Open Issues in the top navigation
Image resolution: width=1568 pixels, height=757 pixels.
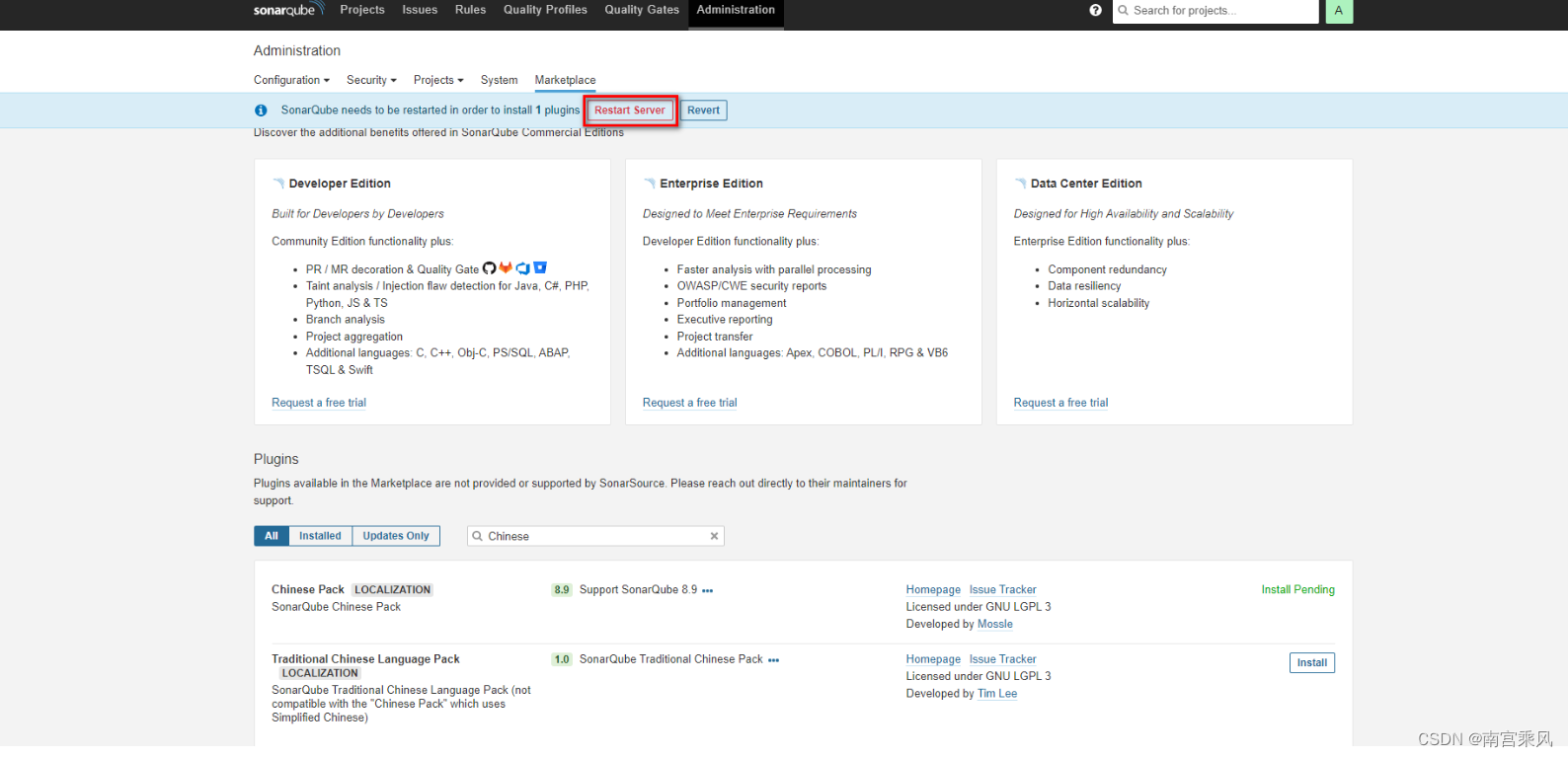pos(420,10)
